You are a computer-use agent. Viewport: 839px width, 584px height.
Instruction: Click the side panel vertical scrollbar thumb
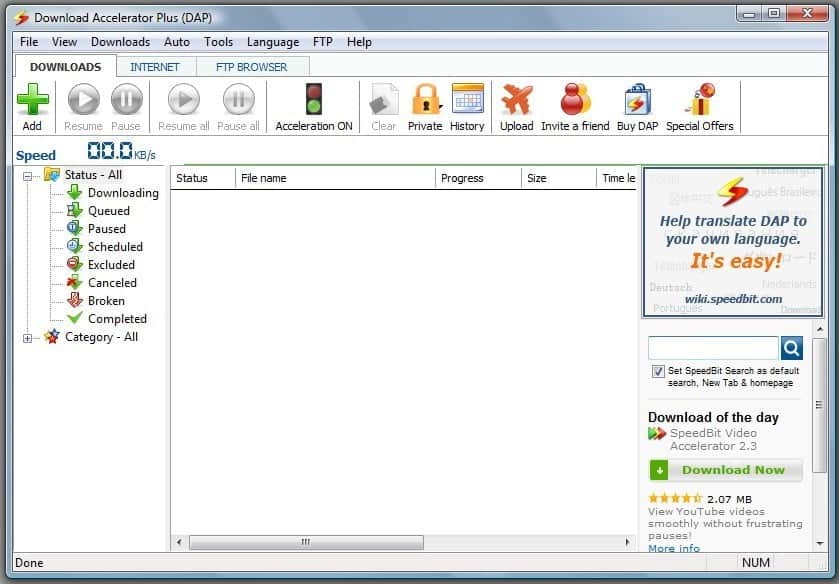click(819, 405)
